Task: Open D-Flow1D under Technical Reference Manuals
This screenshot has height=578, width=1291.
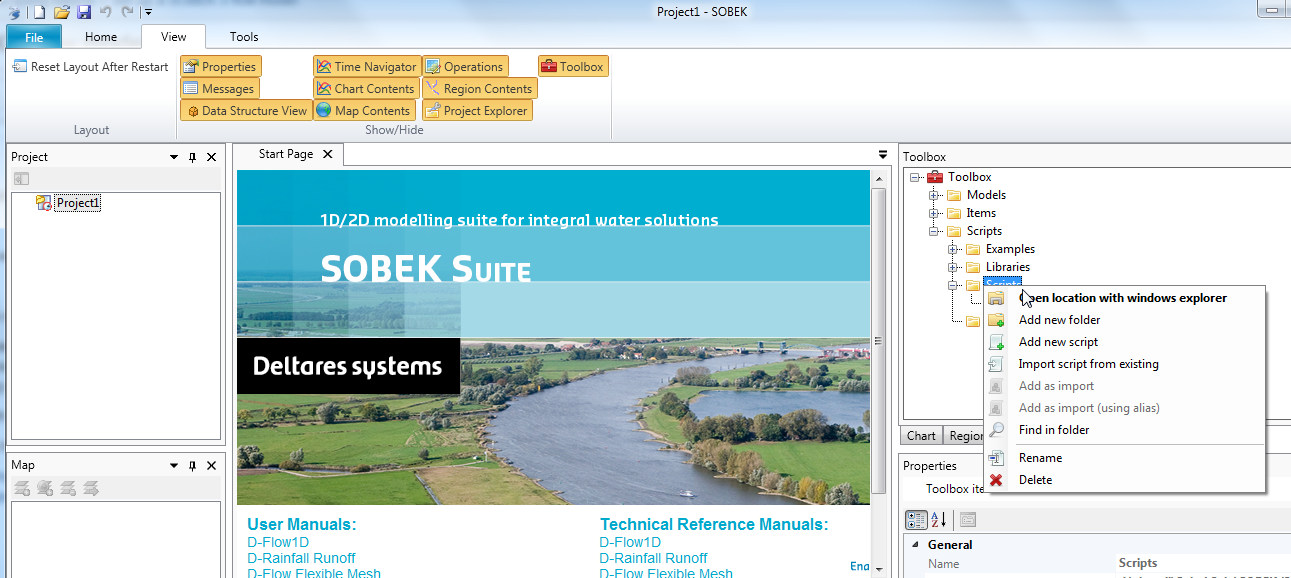Action: [x=630, y=543]
